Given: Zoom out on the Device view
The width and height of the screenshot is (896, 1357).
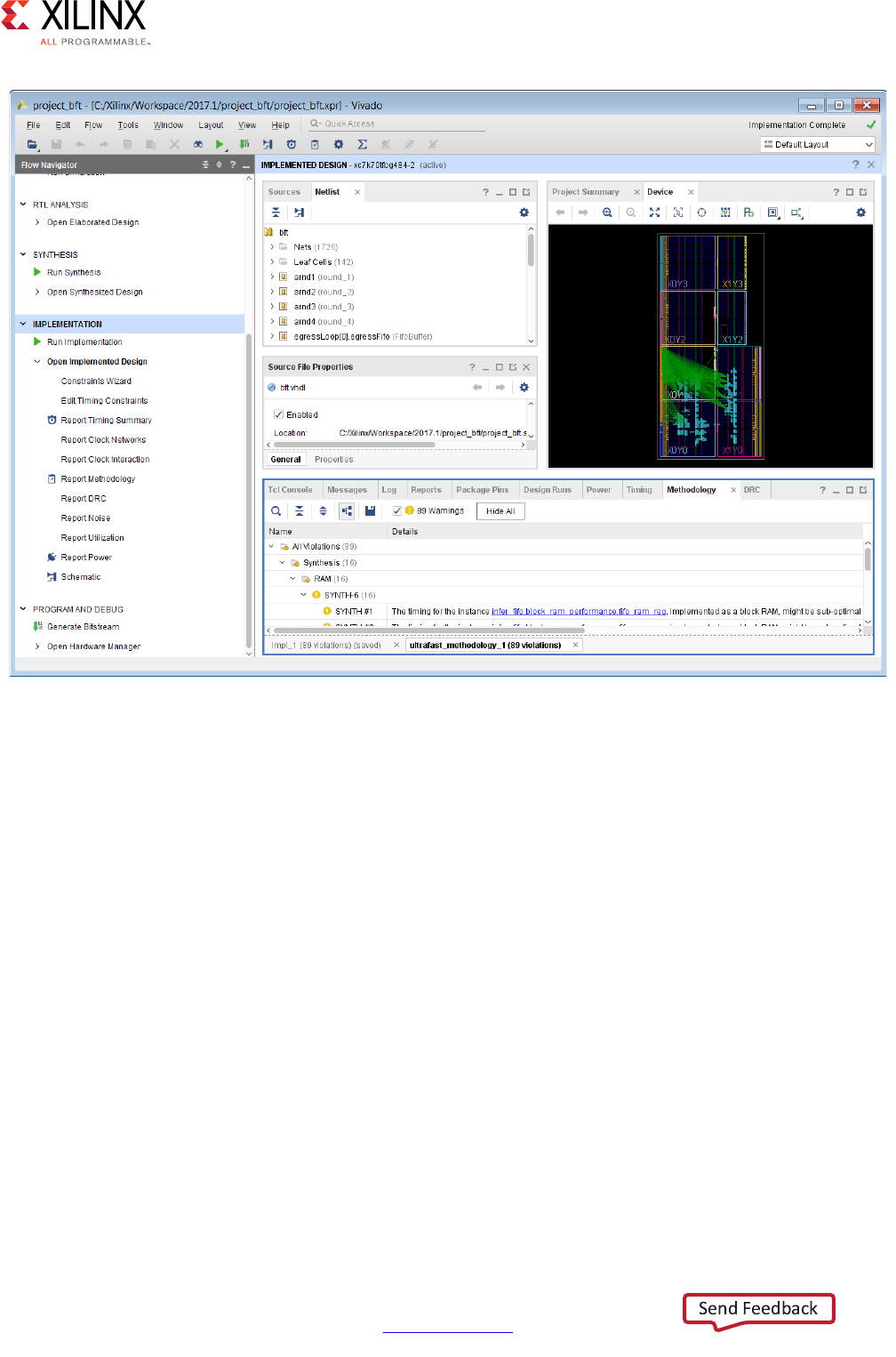Looking at the screenshot, I should pos(630,213).
